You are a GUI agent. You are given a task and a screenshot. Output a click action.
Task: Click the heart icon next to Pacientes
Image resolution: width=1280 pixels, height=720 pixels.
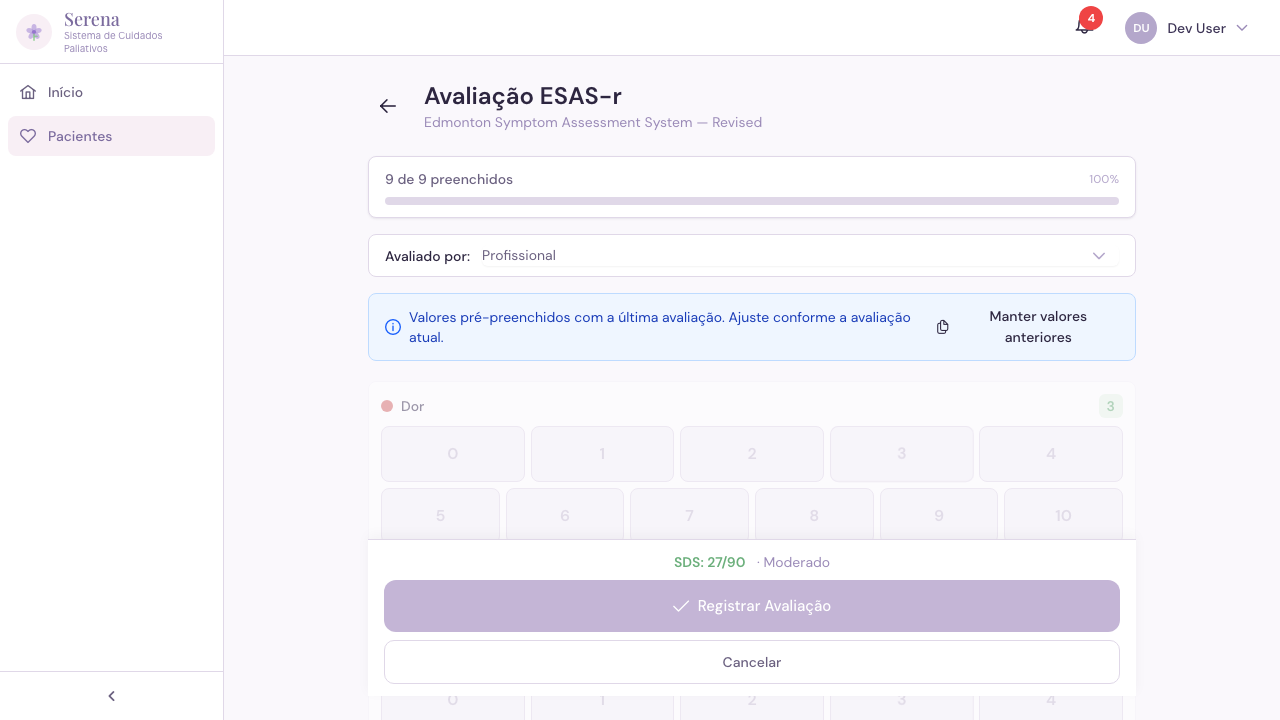click(x=28, y=136)
